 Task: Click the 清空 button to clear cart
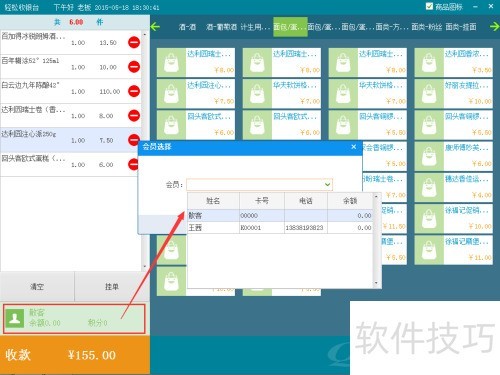tap(37, 286)
